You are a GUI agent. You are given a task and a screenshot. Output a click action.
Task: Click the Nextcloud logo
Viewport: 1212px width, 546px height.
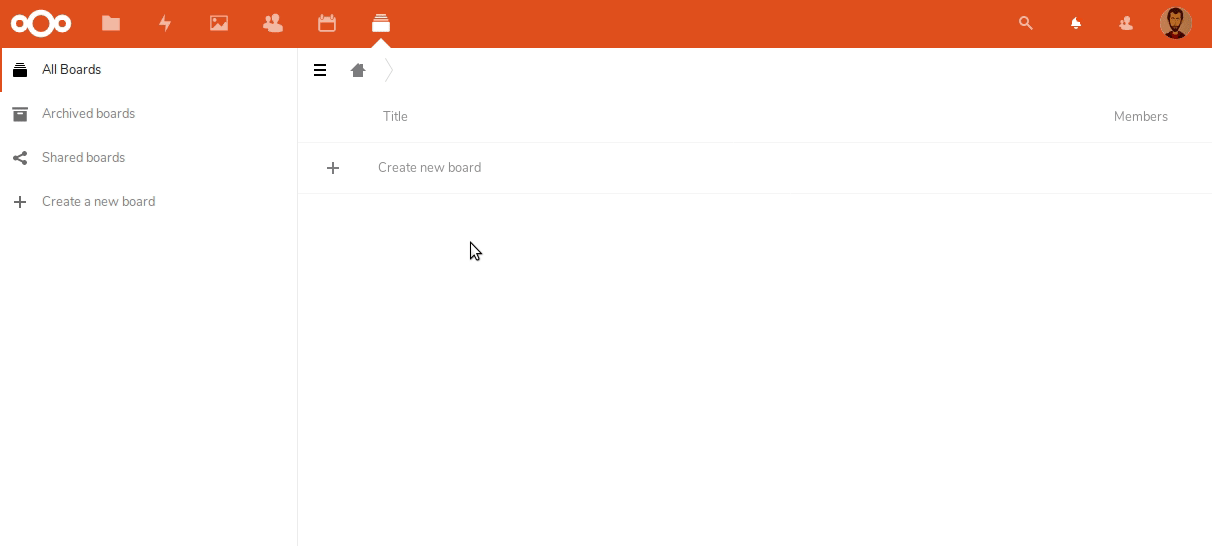(x=41, y=23)
